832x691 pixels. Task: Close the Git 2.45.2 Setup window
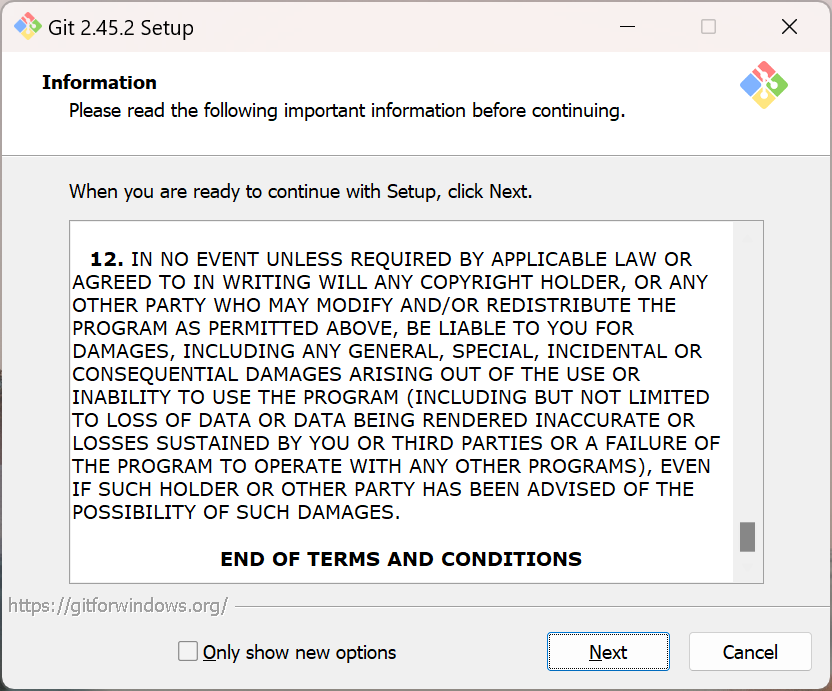point(789,27)
